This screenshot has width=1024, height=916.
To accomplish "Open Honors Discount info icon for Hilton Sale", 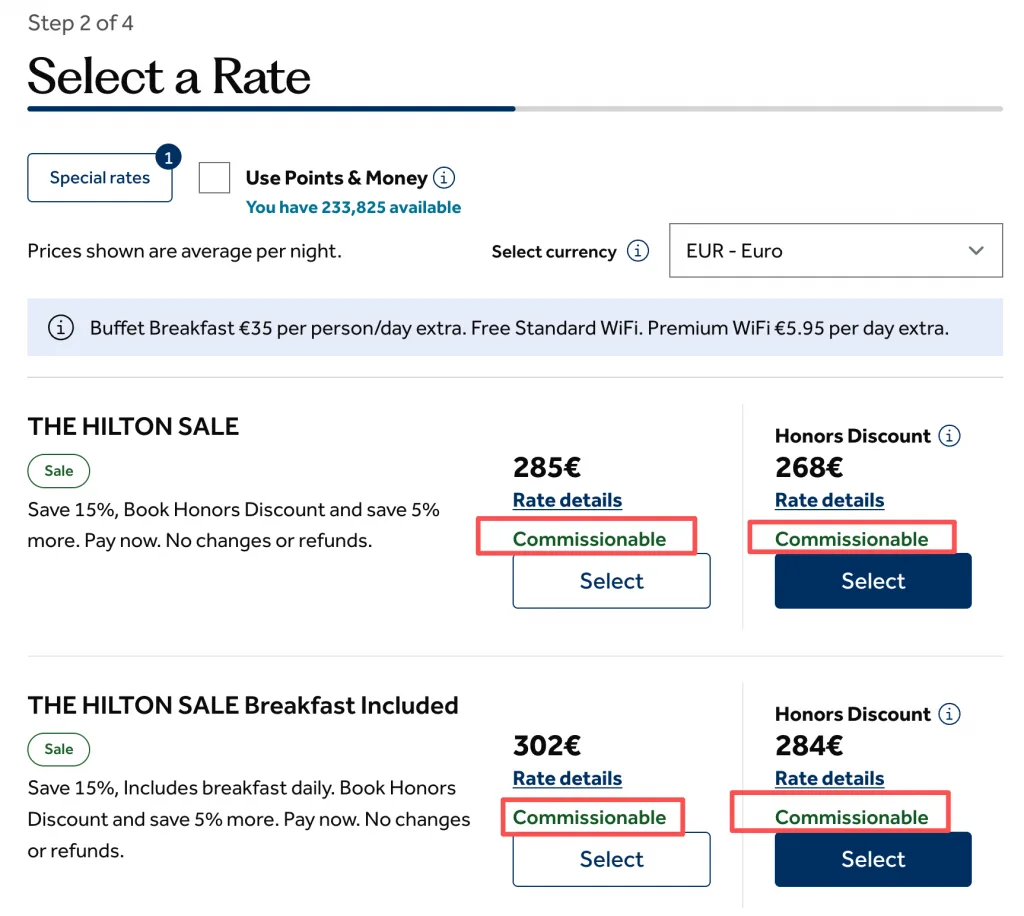I will 950,435.
